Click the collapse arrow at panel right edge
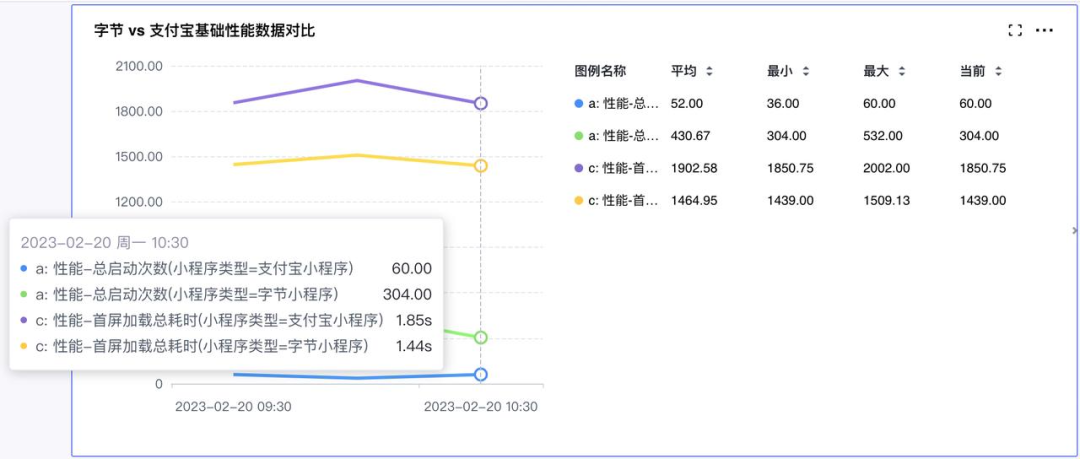This screenshot has height=459, width=1080. click(1074, 231)
